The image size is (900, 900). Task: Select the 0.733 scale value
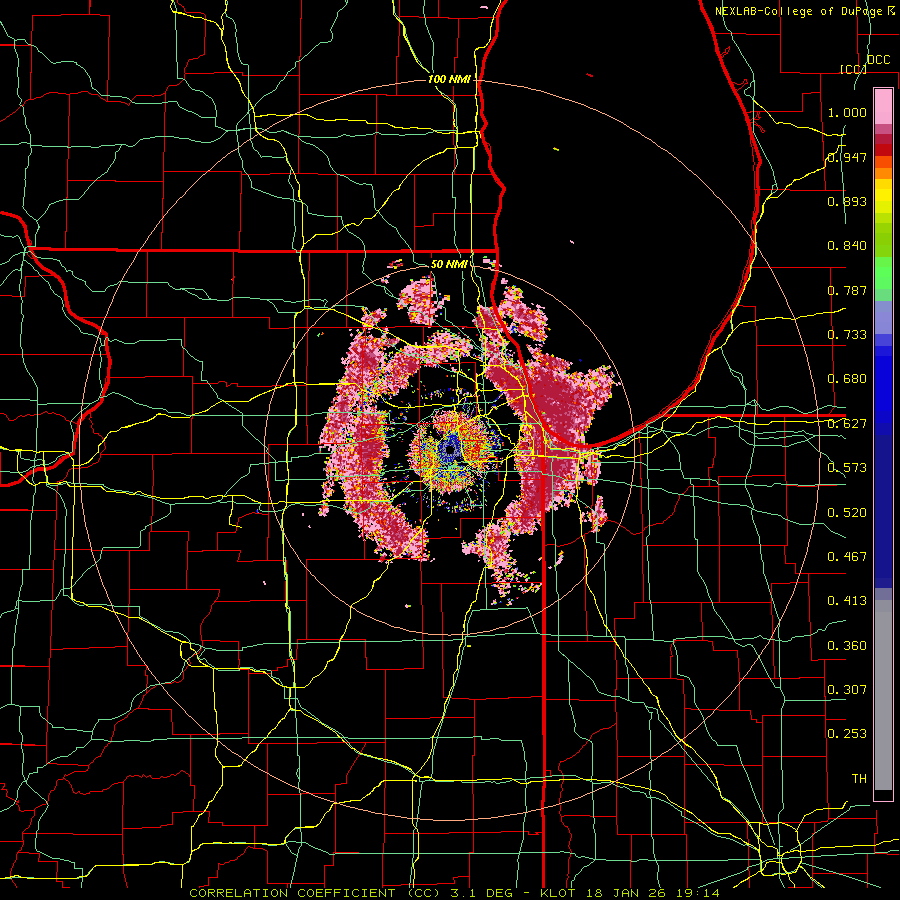coord(847,335)
